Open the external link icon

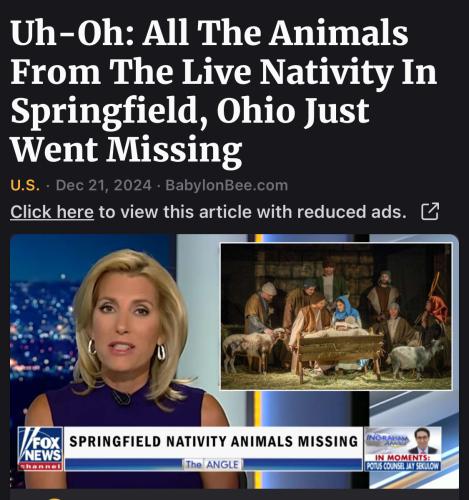(430, 212)
